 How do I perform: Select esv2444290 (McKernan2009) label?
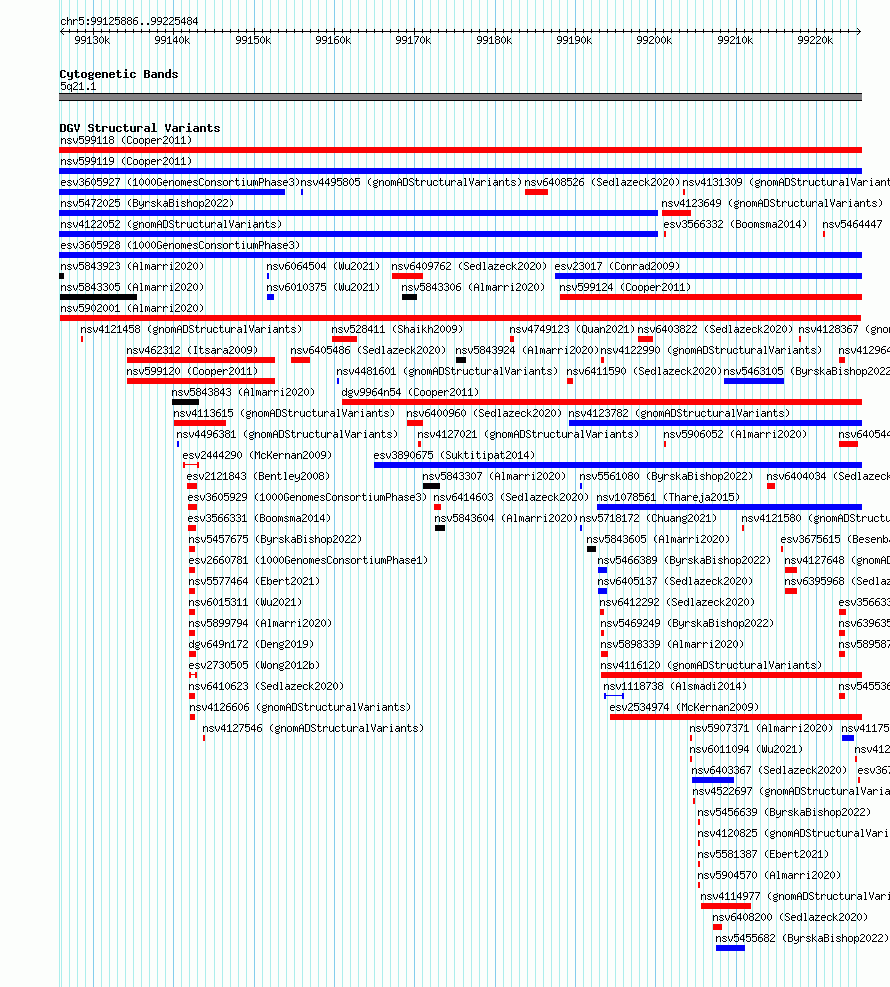(x=257, y=455)
